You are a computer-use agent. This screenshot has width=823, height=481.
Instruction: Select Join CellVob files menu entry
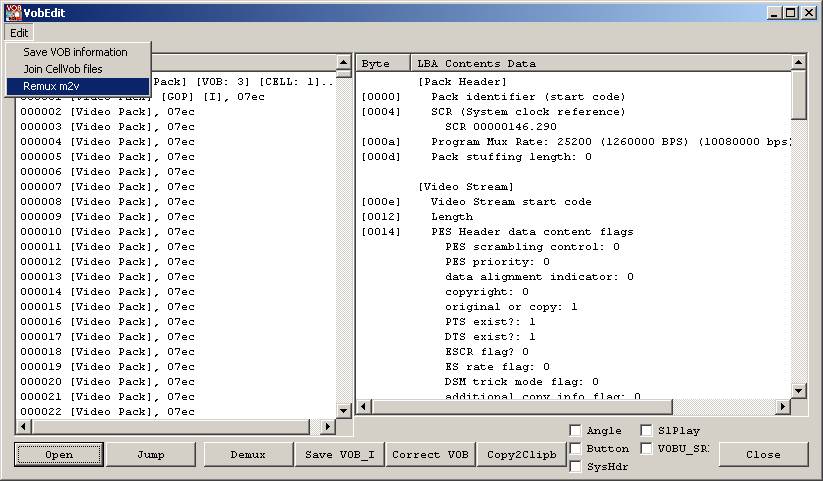click(x=78, y=69)
